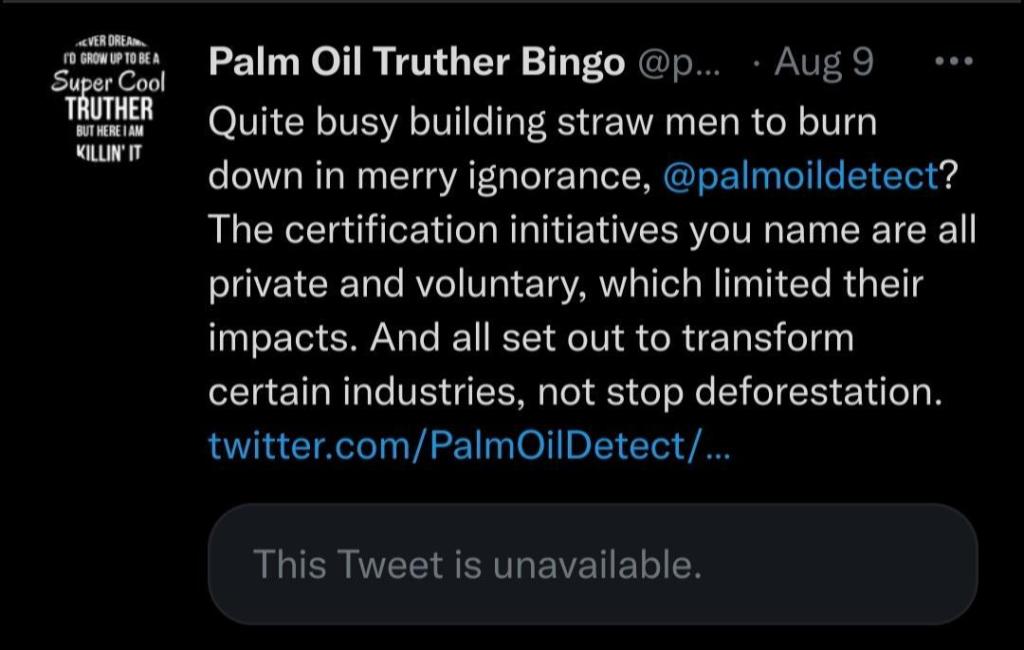The width and height of the screenshot is (1024, 650).
Task: Open the Palm Oil Truther Bingo avatar
Action: pyautogui.click(x=107, y=102)
